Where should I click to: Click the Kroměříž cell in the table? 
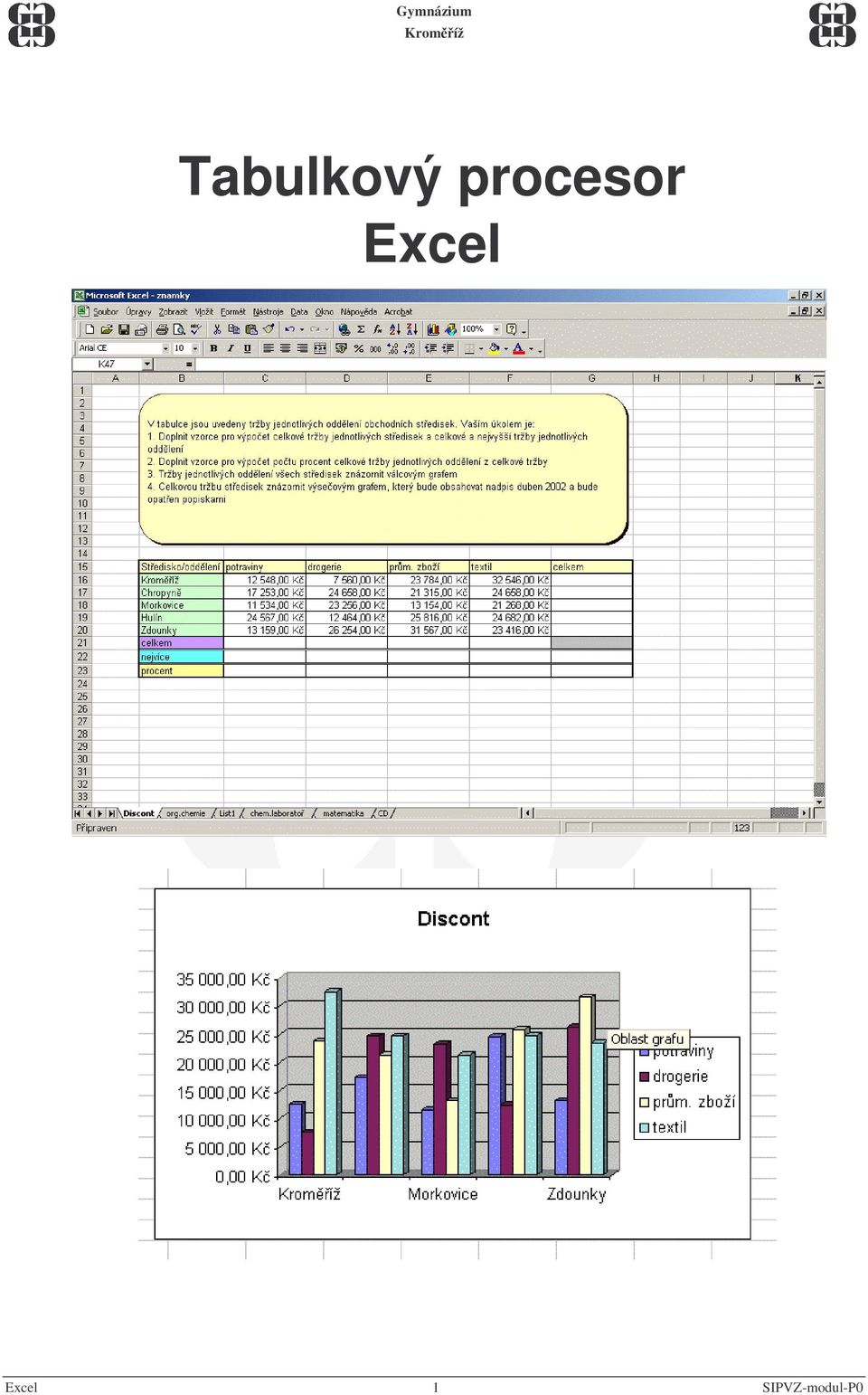click(x=181, y=580)
